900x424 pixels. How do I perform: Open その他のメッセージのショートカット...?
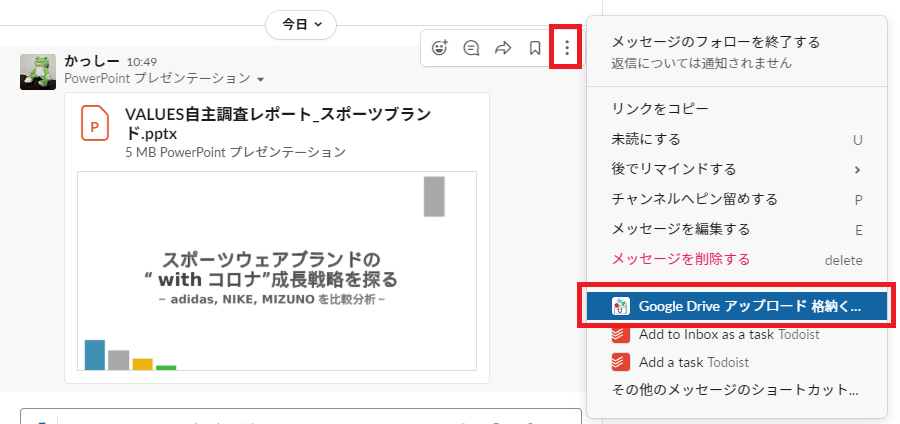tap(737, 391)
